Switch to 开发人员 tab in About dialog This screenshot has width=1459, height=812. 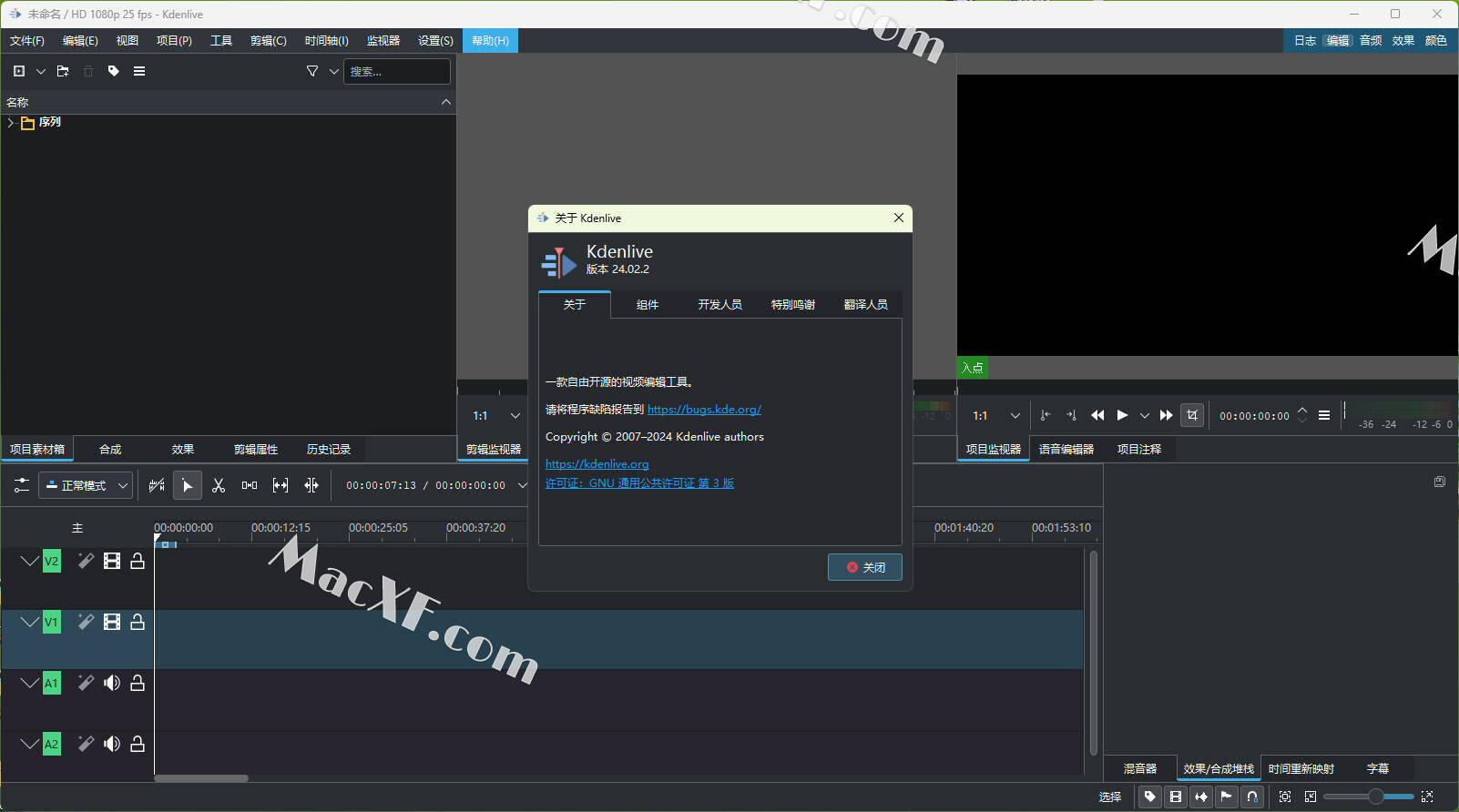720,305
